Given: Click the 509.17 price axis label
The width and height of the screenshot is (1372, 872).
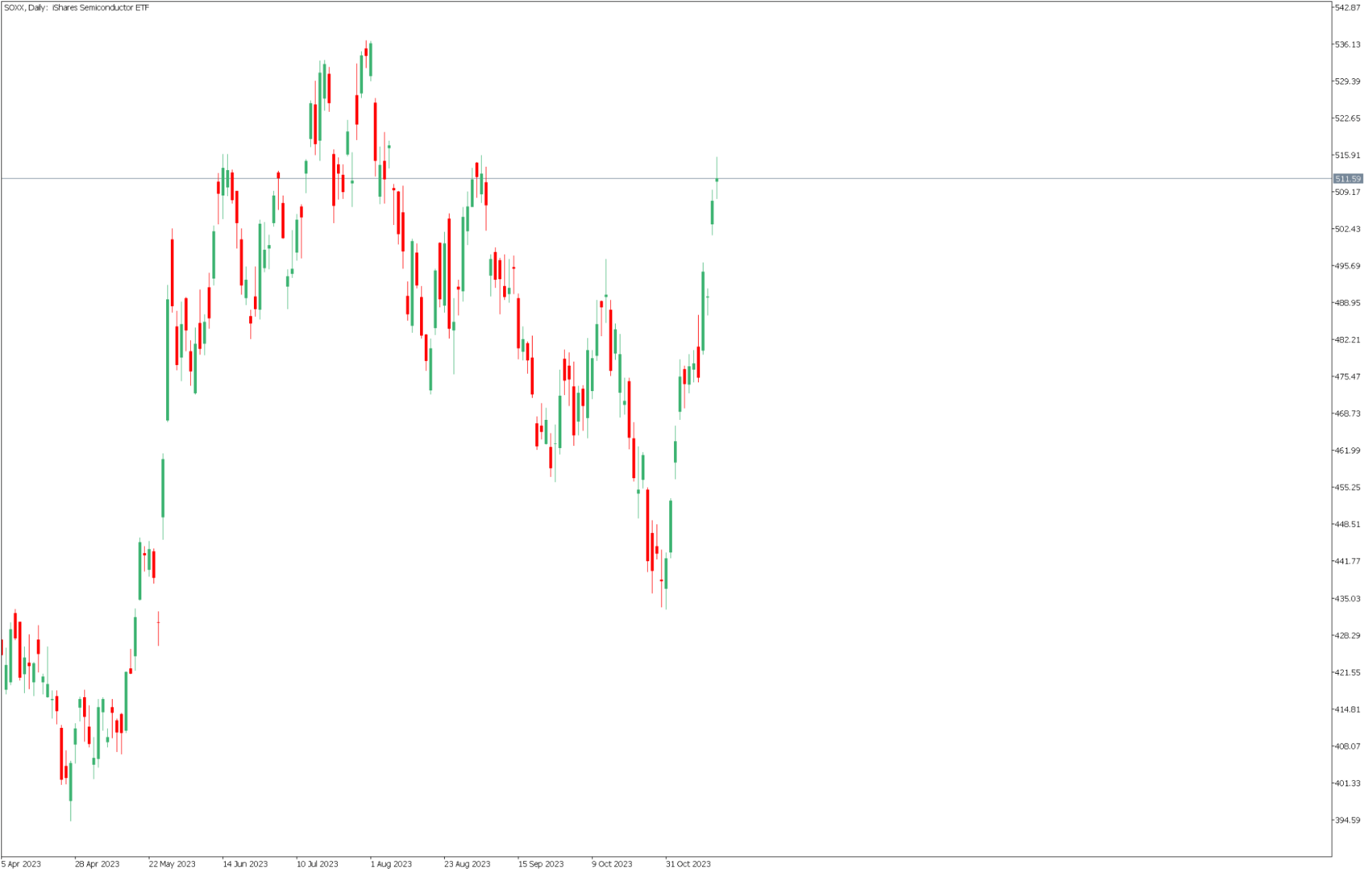Looking at the screenshot, I should (1347, 192).
